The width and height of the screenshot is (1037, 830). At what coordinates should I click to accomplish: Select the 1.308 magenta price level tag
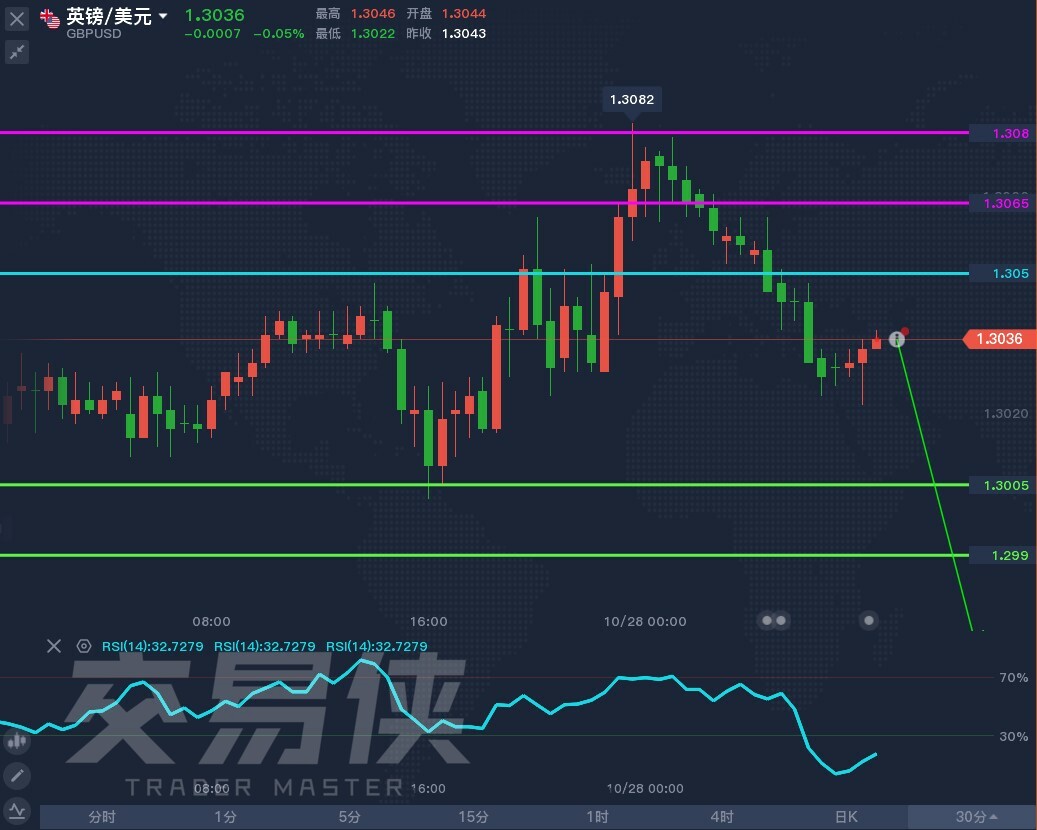1003,134
